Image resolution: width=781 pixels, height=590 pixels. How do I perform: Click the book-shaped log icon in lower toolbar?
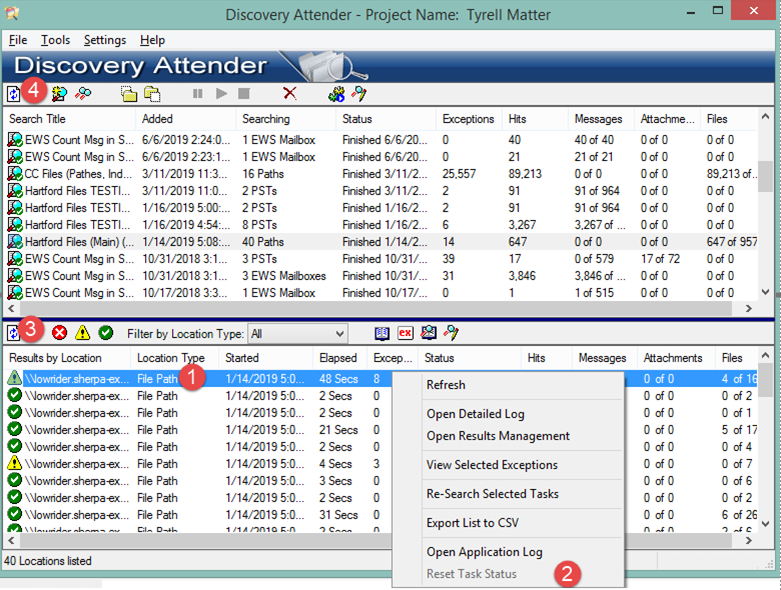click(x=382, y=333)
